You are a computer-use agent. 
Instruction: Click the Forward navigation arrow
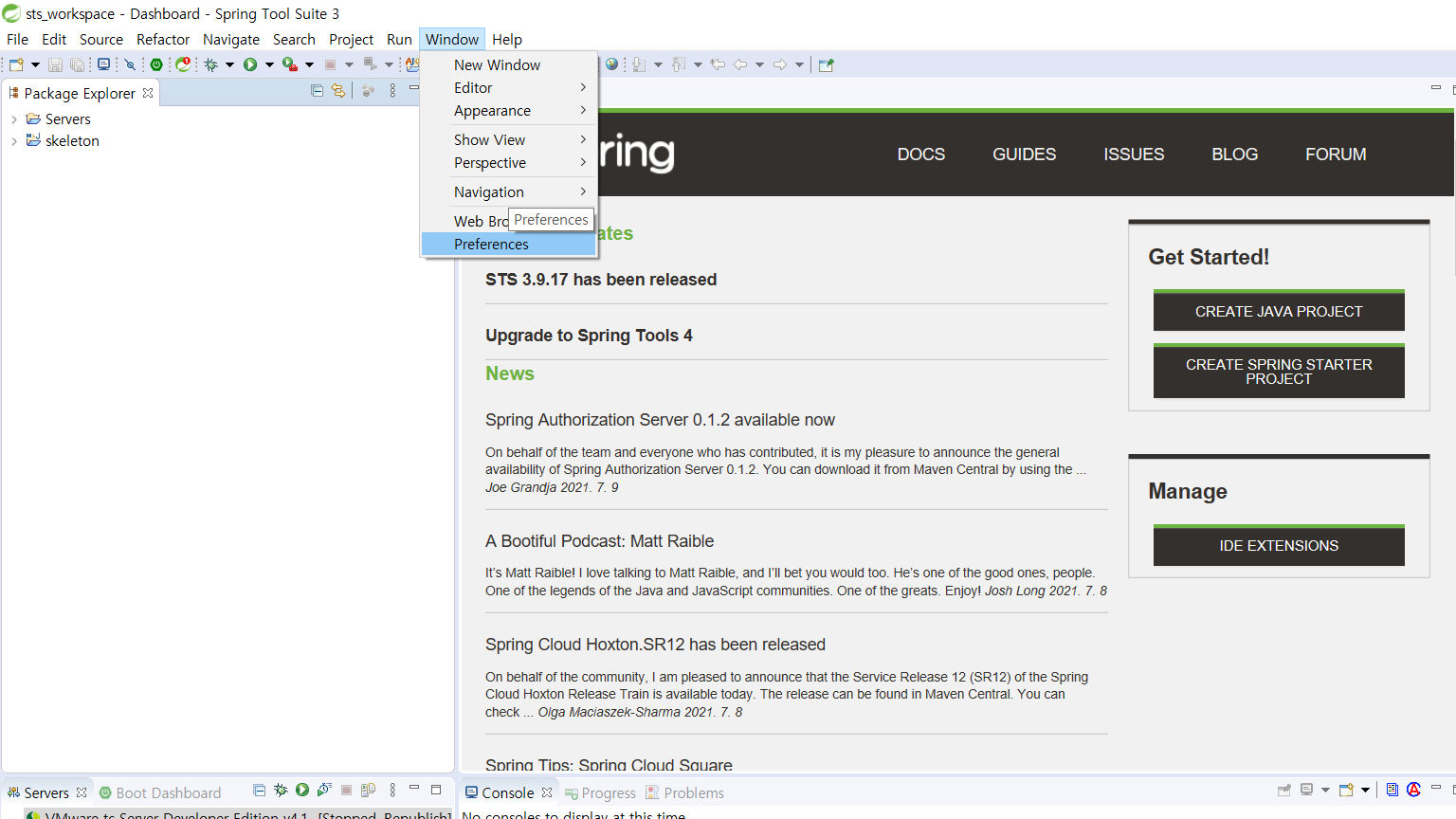(x=780, y=64)
